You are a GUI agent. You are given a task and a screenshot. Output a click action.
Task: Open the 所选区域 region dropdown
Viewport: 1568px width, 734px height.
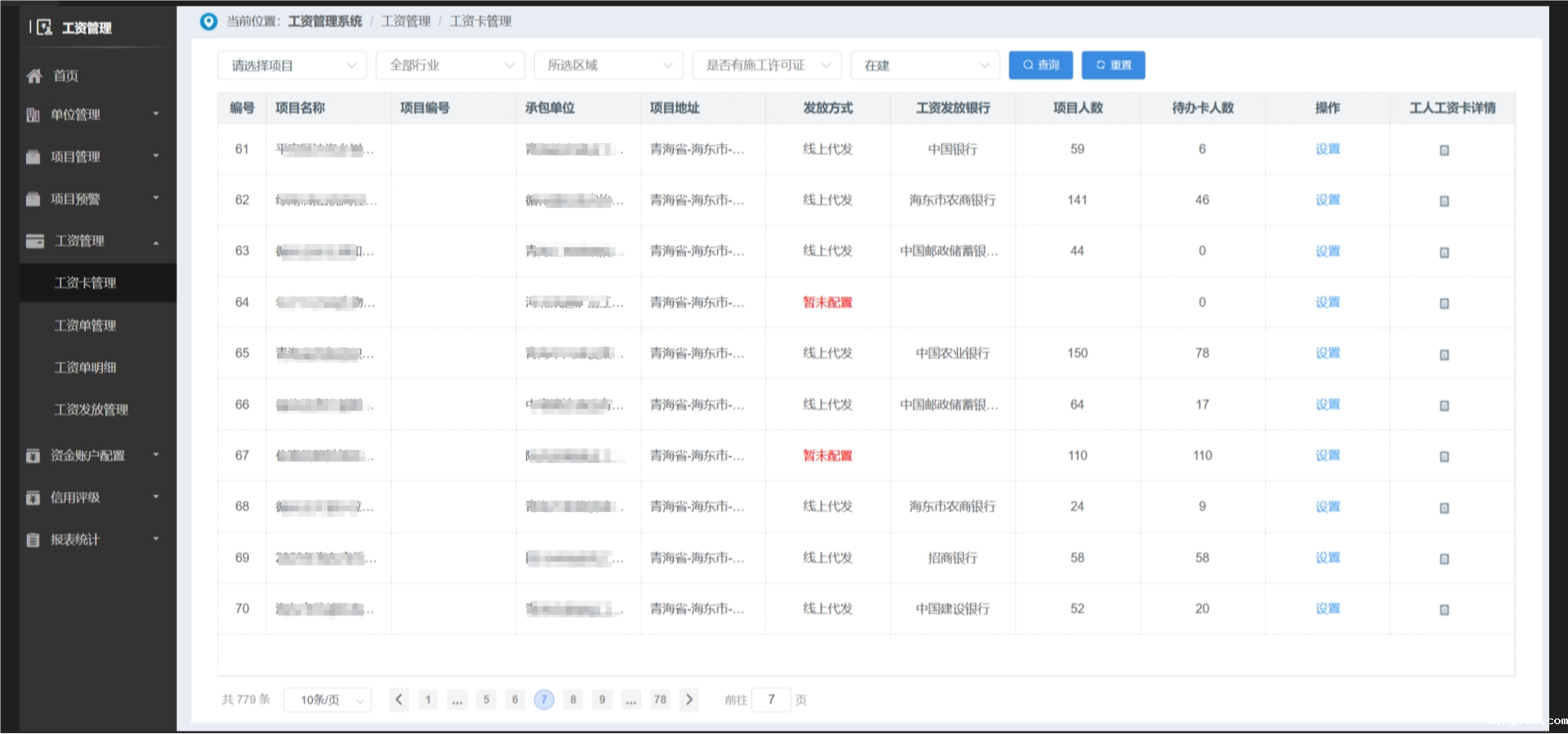(608, 65)
